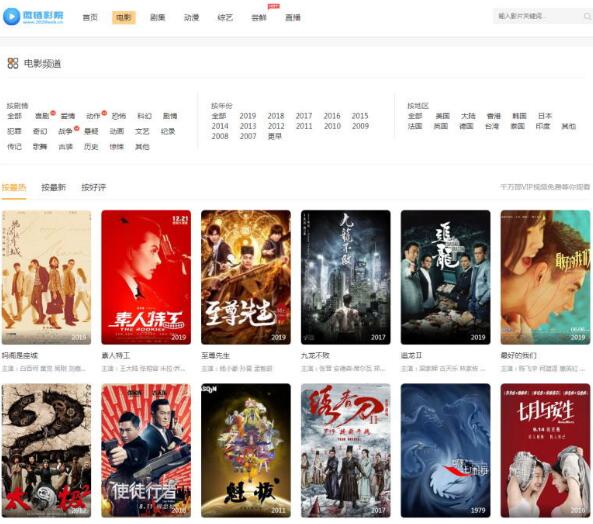Filter genre by 喜剧
Image resolution: width=593 pixels, height=524 pixels.
42,116
